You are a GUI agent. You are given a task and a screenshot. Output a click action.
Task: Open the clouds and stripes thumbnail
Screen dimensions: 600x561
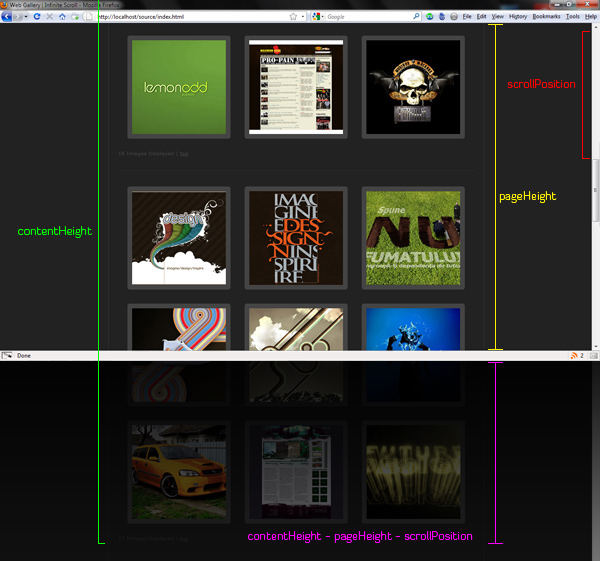pyautogui.click(x=296, y=328)
